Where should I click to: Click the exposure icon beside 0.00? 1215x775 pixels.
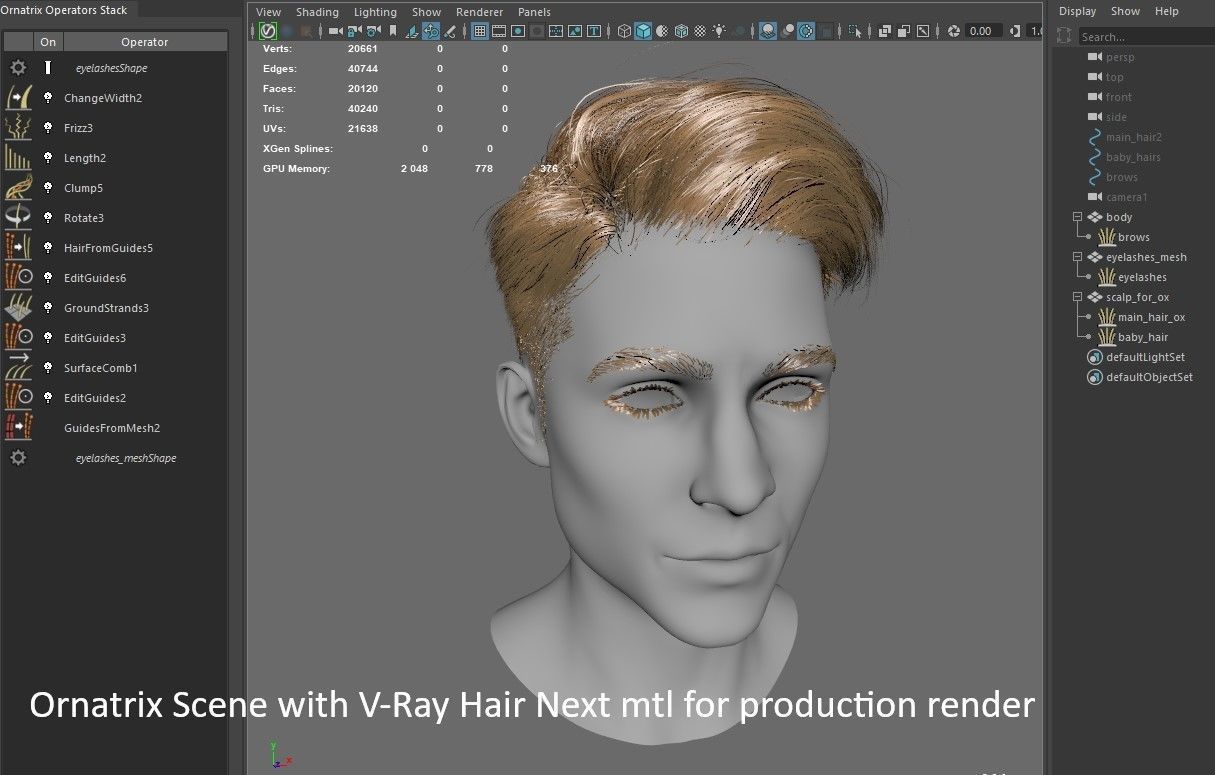click(953, 31)
